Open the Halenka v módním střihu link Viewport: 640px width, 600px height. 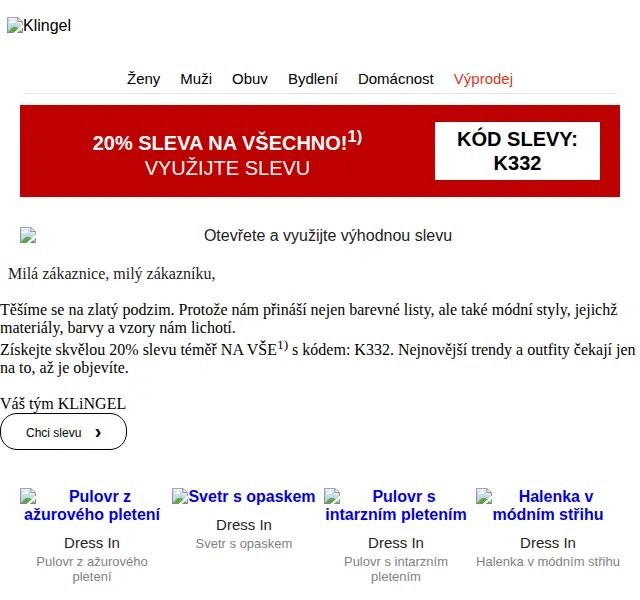point(548,505)
